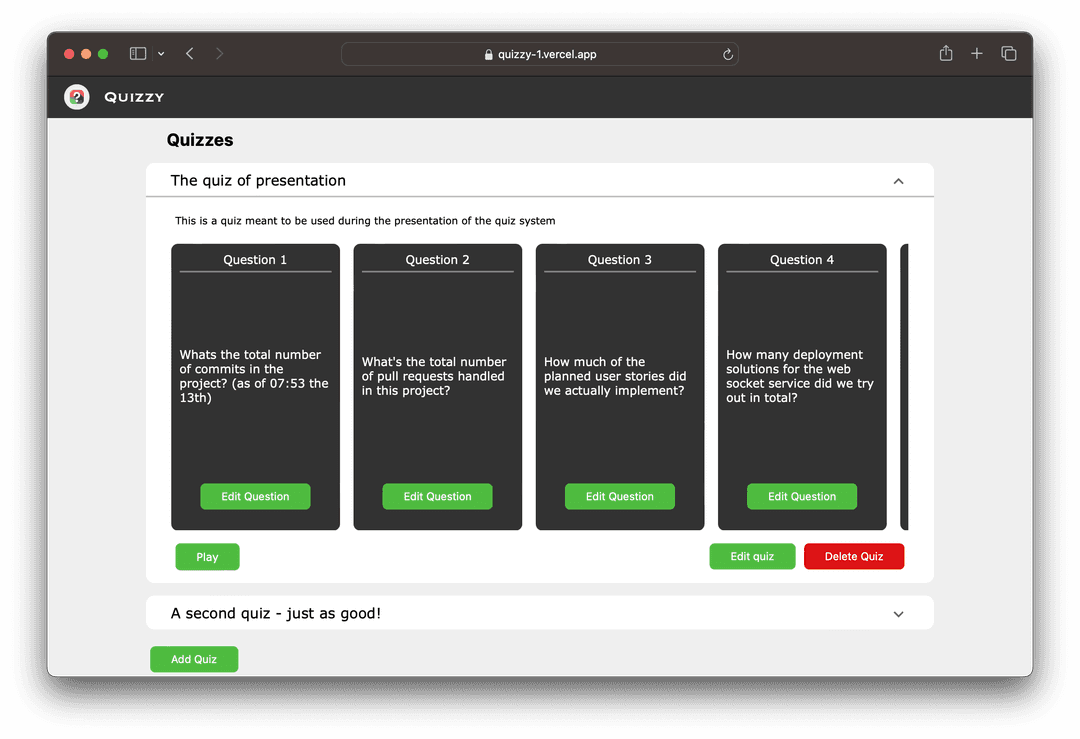Click the red Delete Quiz button
This screenshot has height=739, width=1080.
point(854,557)
